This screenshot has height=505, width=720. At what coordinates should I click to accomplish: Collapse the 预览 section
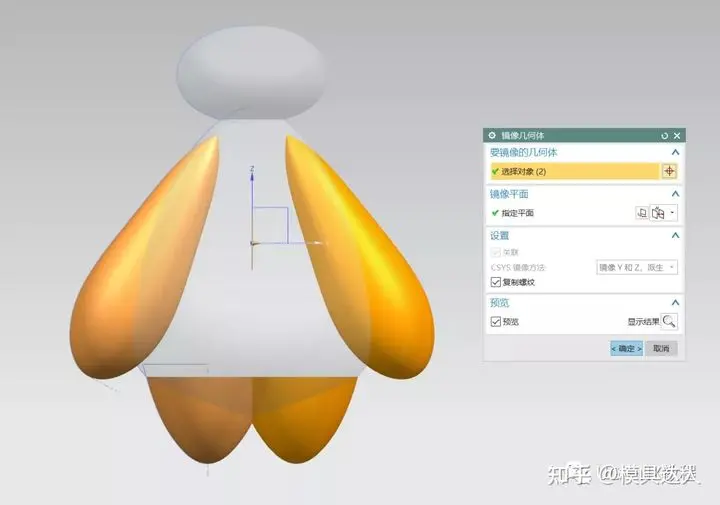pos(675,303)
